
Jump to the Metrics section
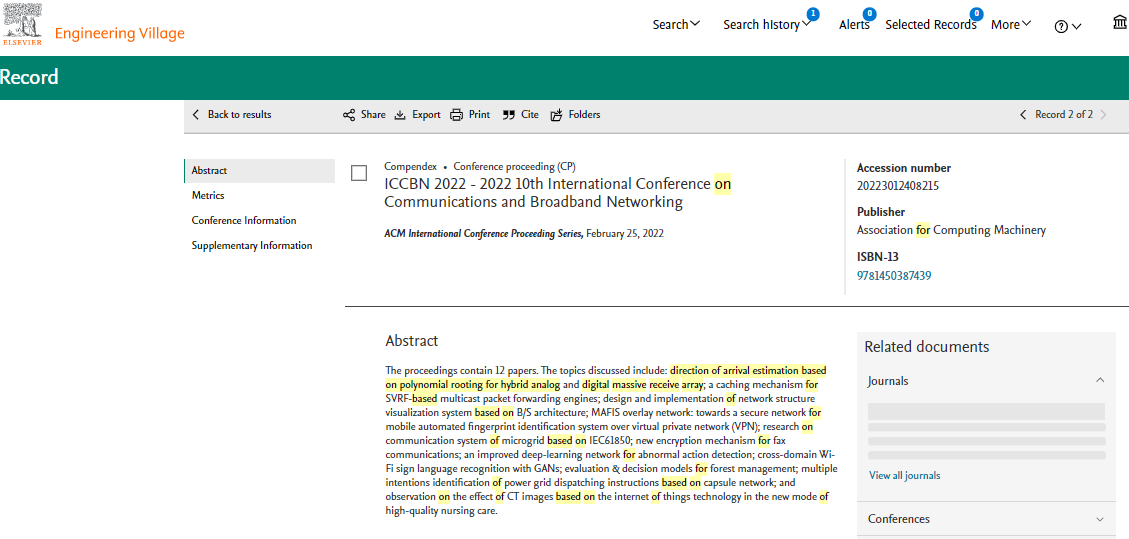coord(208,195)
